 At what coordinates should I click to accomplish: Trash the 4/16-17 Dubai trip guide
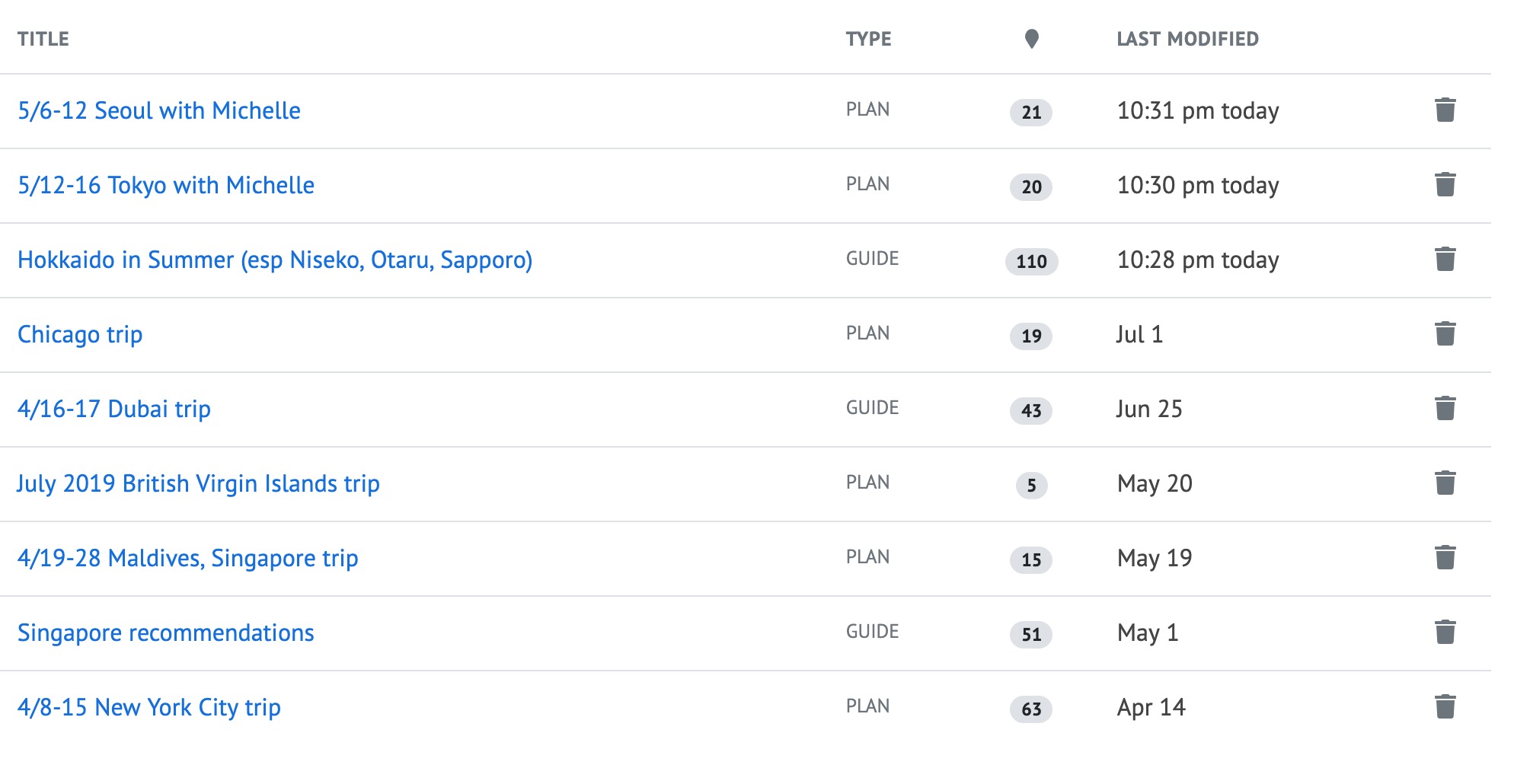click(1445, 409)
